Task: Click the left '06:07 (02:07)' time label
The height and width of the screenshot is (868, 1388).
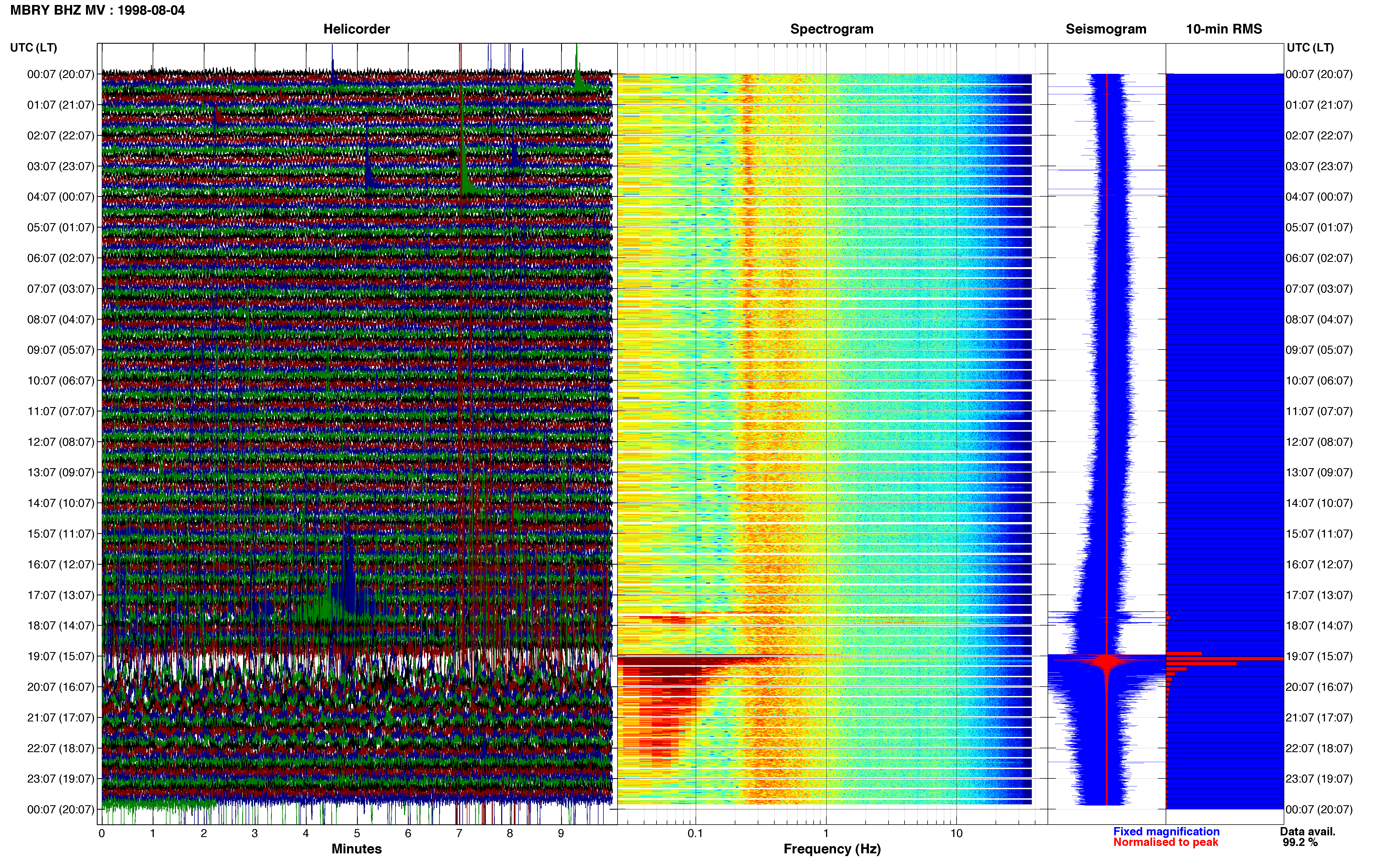Action: [x=60, y=258]
